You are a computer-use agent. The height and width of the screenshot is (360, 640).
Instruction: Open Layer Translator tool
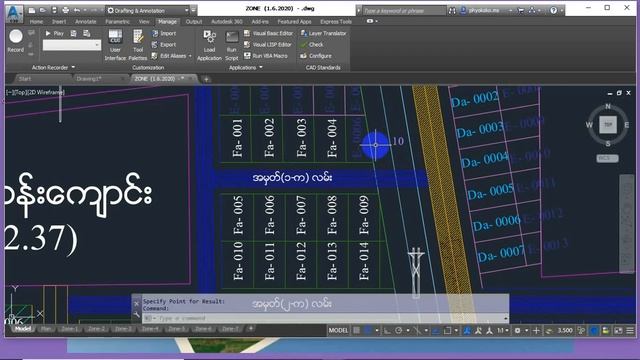[323, 33]
